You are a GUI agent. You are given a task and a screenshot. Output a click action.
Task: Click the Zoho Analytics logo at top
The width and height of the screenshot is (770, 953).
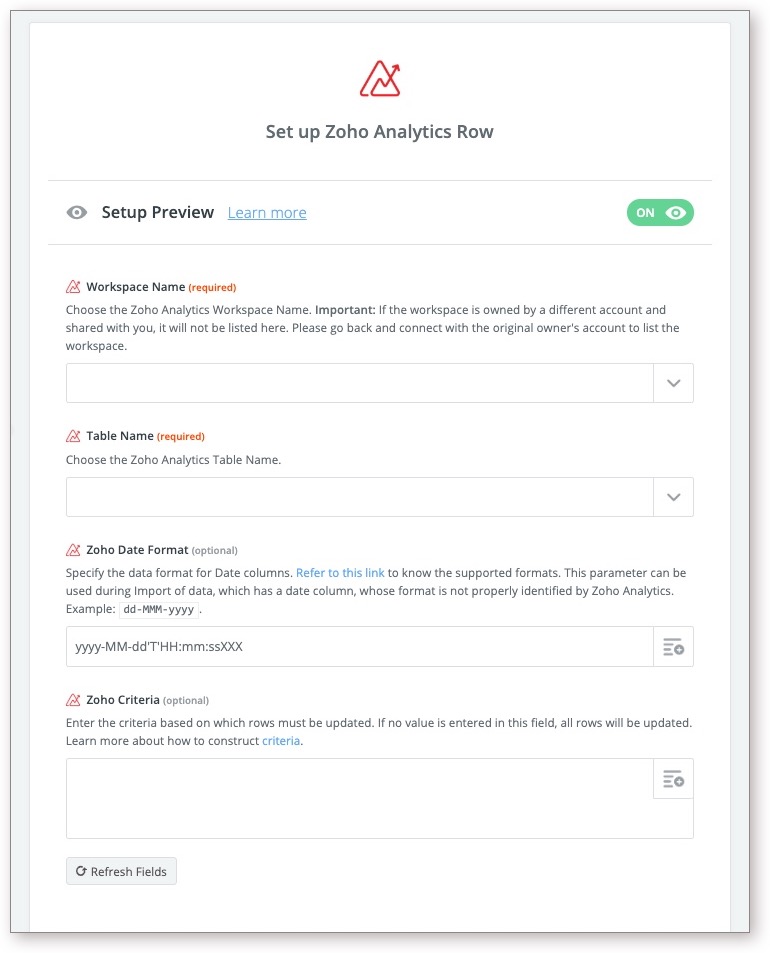click(380, 79)
